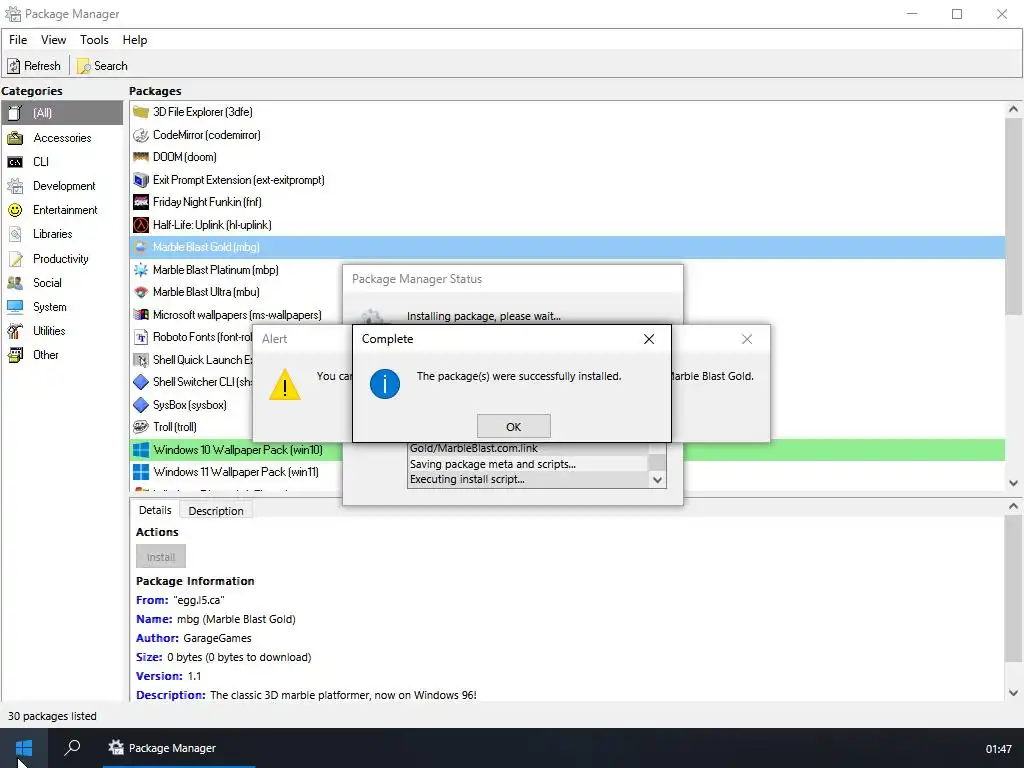Click the Microsoft wallpapers icon
This screenshot has height=768, width=1024.
[140, 315]
